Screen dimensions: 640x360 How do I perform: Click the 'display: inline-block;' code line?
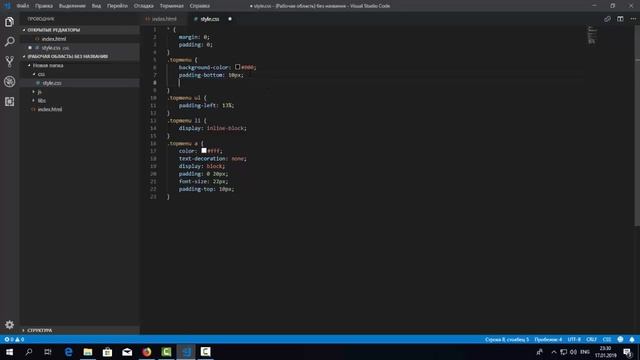coord(212,128)
